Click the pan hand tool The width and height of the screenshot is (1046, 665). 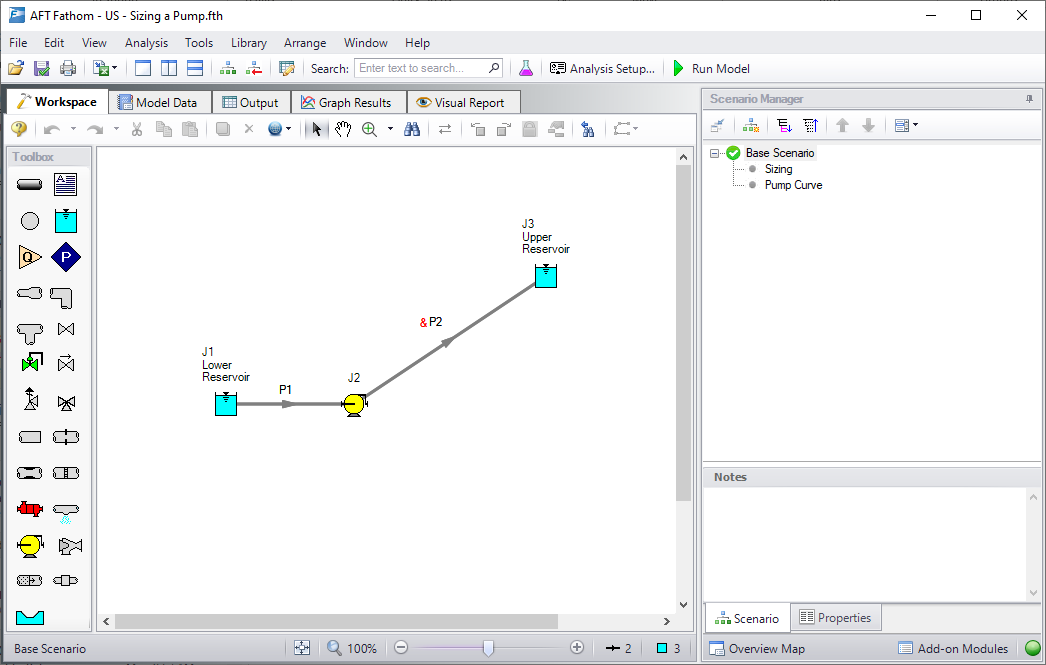point(343,129)
